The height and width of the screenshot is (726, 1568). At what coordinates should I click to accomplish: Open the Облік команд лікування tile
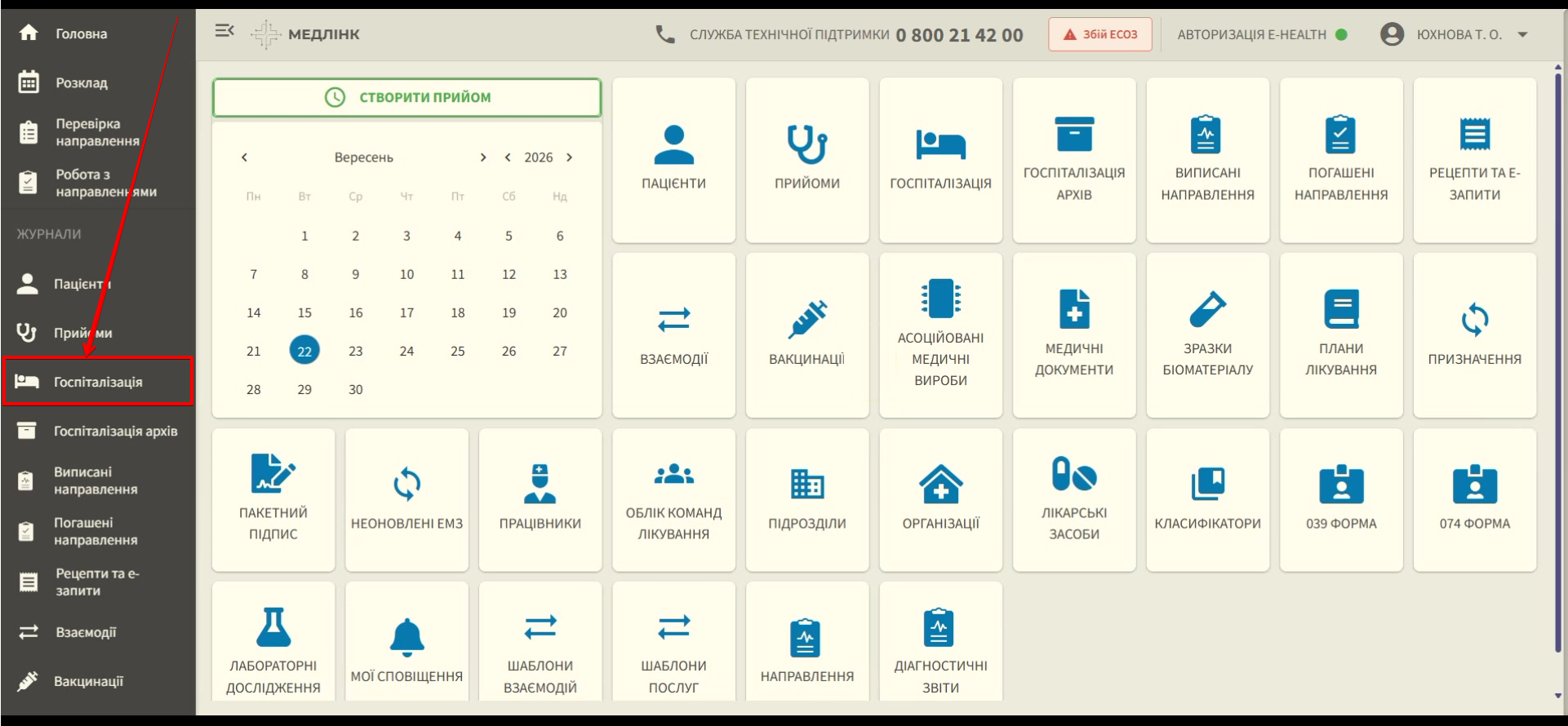[x=673, y=500]
